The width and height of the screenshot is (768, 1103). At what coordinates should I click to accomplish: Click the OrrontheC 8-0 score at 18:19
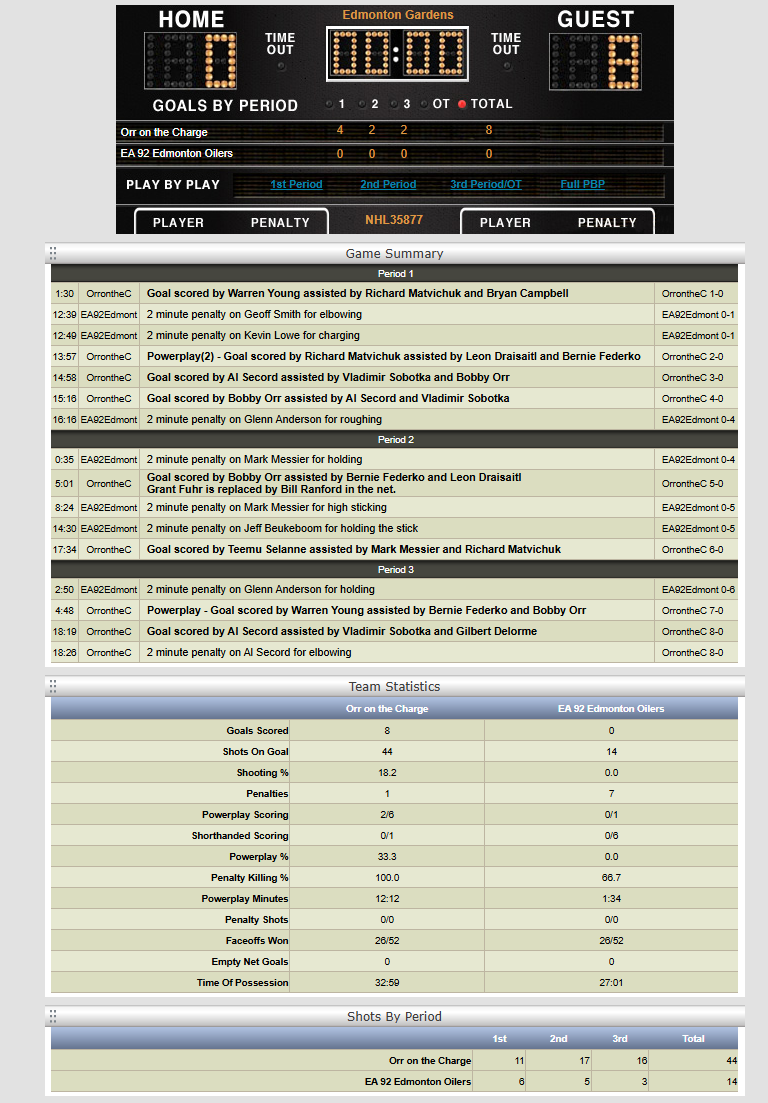[x=693, y=632]
